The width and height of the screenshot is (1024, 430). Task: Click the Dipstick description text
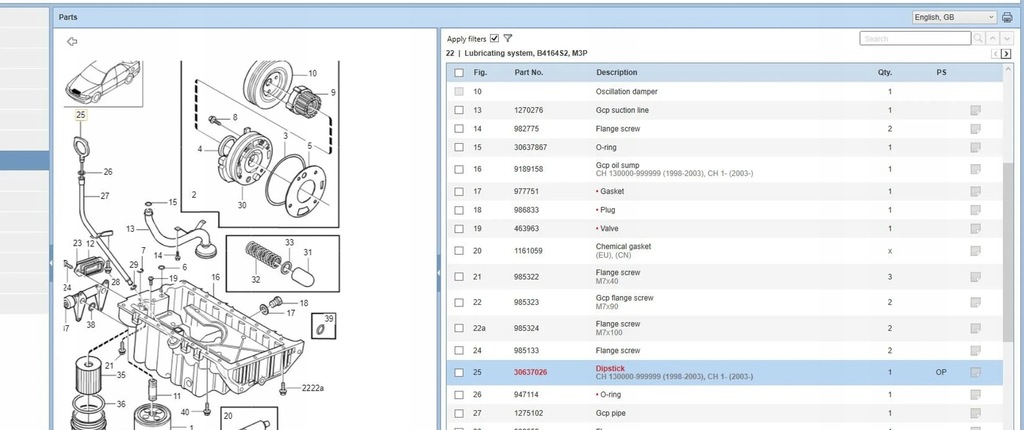click(x=610, y=369)
